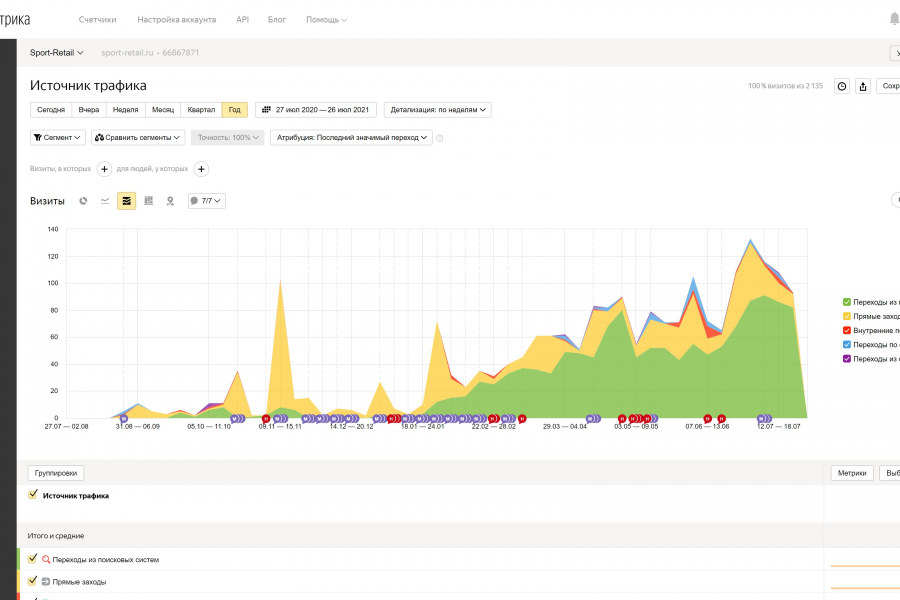Click the Метрики button
Screen dimensions: 900x600
pyautogui.click(x=852, y=473)
